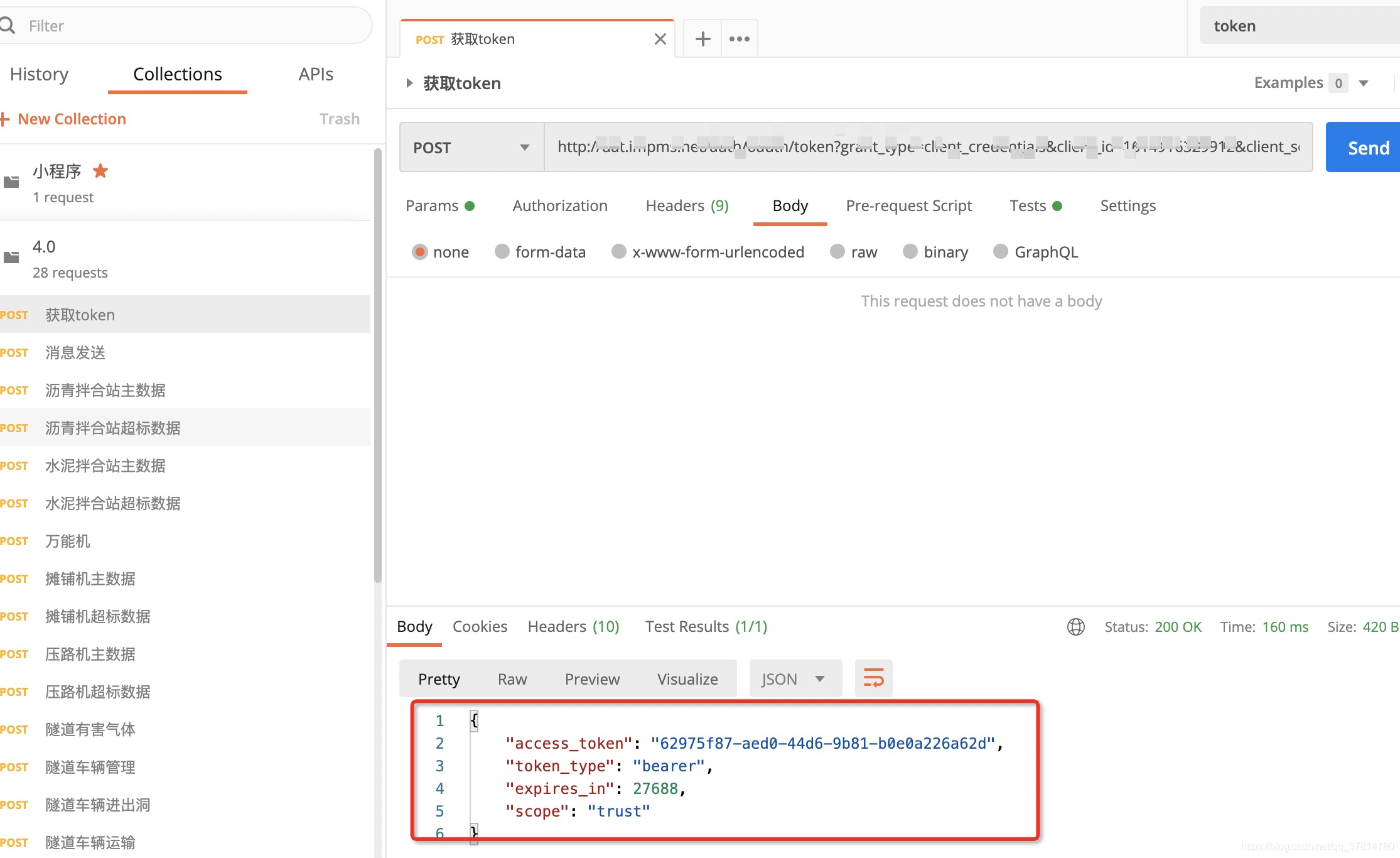Select the none body type
This screenshot has width=1400, height=858.
pos(419,252)
